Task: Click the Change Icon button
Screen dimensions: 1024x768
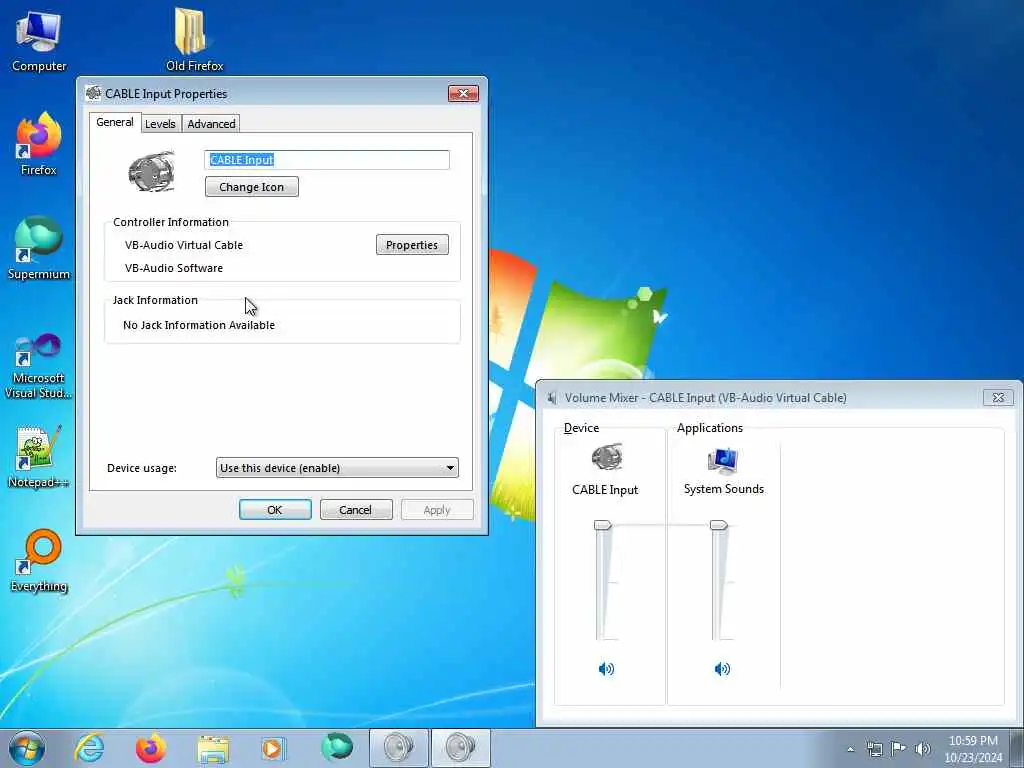Action: coord(251,187)
